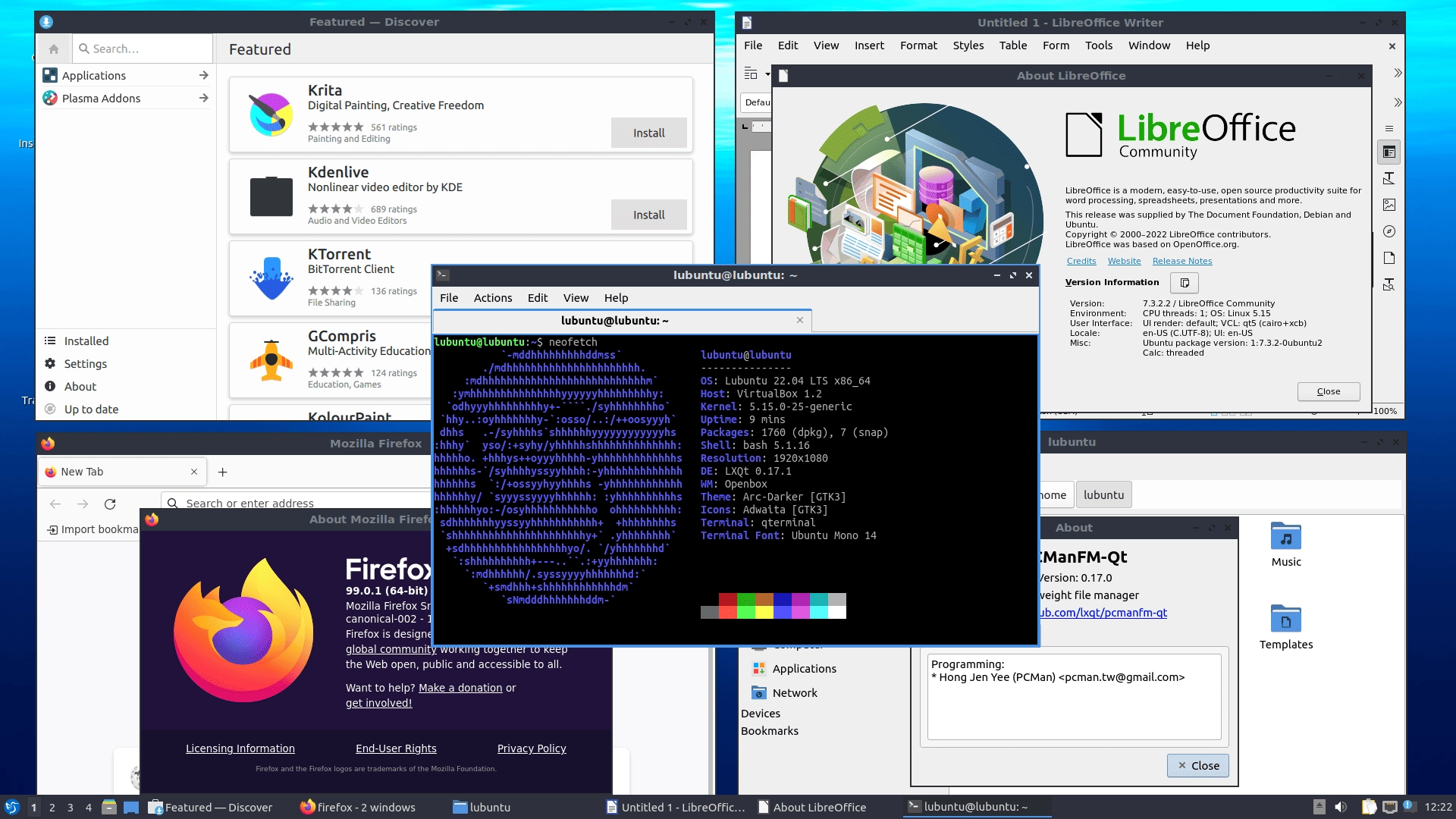Install Kdenlive
Screen dimensions: 1456x819
(649, 215)
